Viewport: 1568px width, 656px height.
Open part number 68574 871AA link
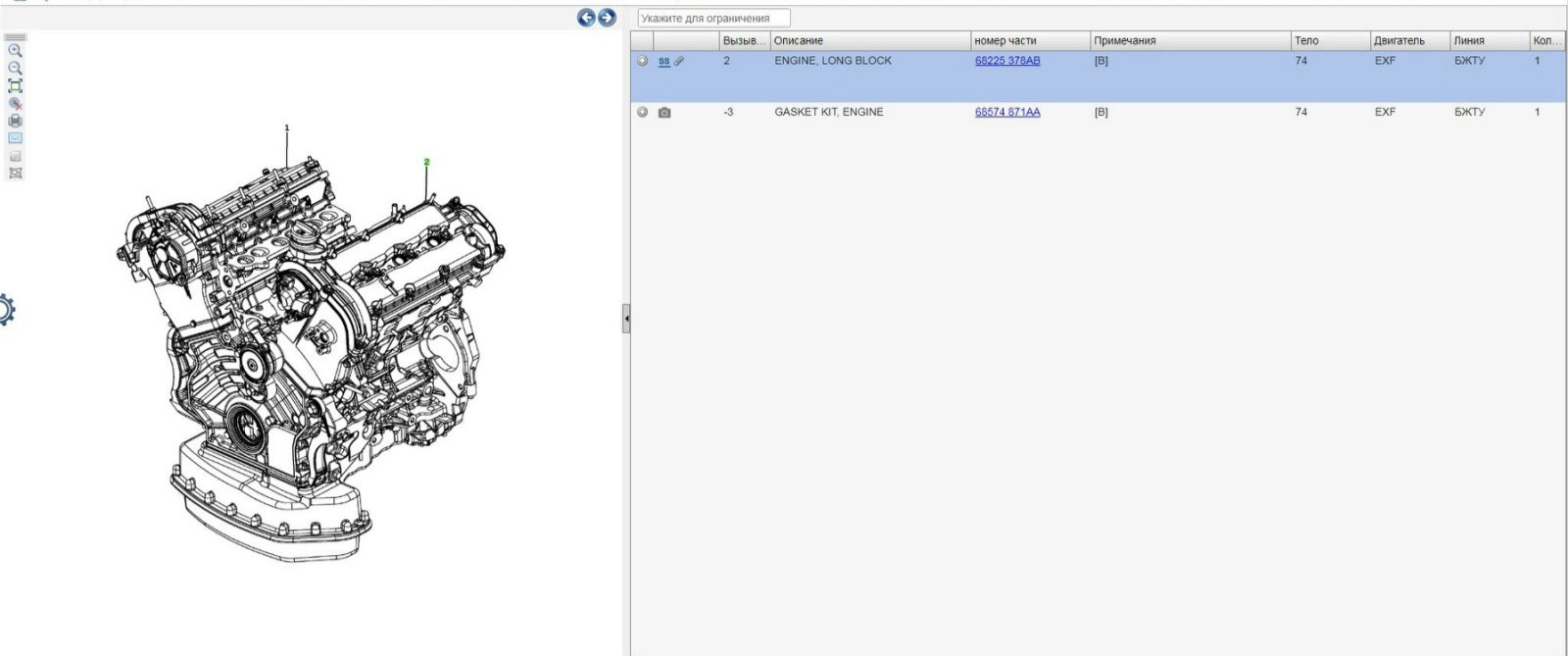(x=1007, y=113)
